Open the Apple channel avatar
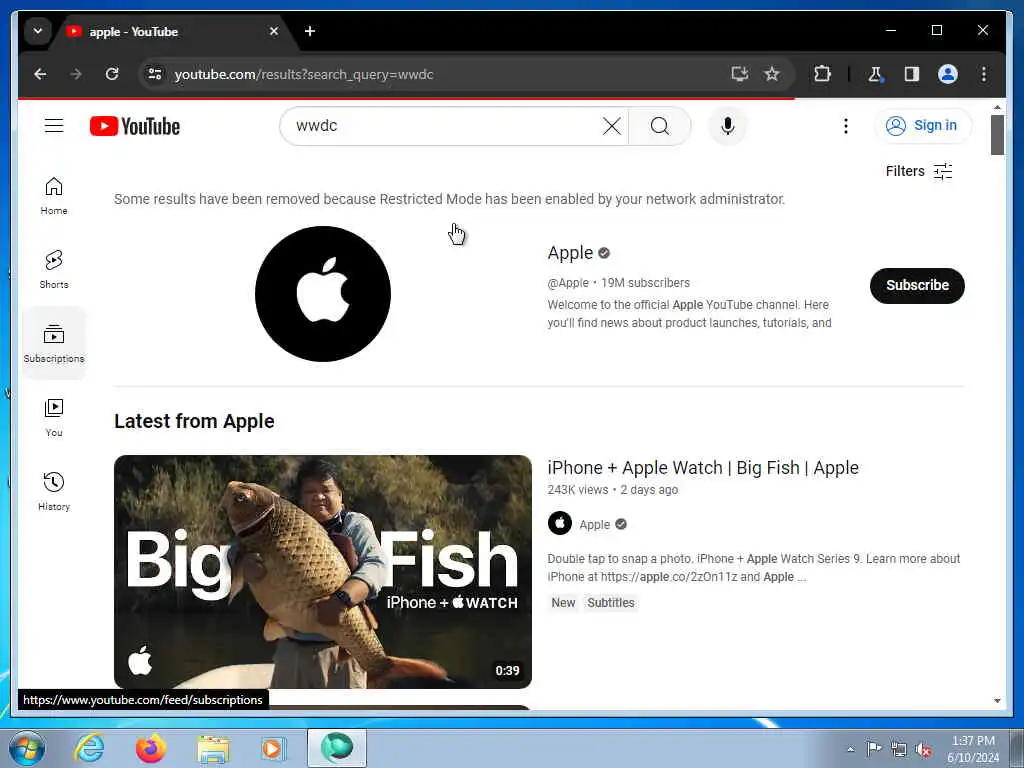This screenshot has height=768, width=1024. 323,294
